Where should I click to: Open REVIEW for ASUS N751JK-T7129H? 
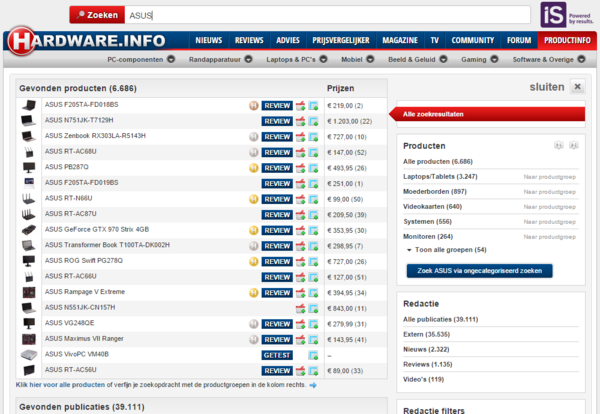pyautogui.click(x=277, y=120)
